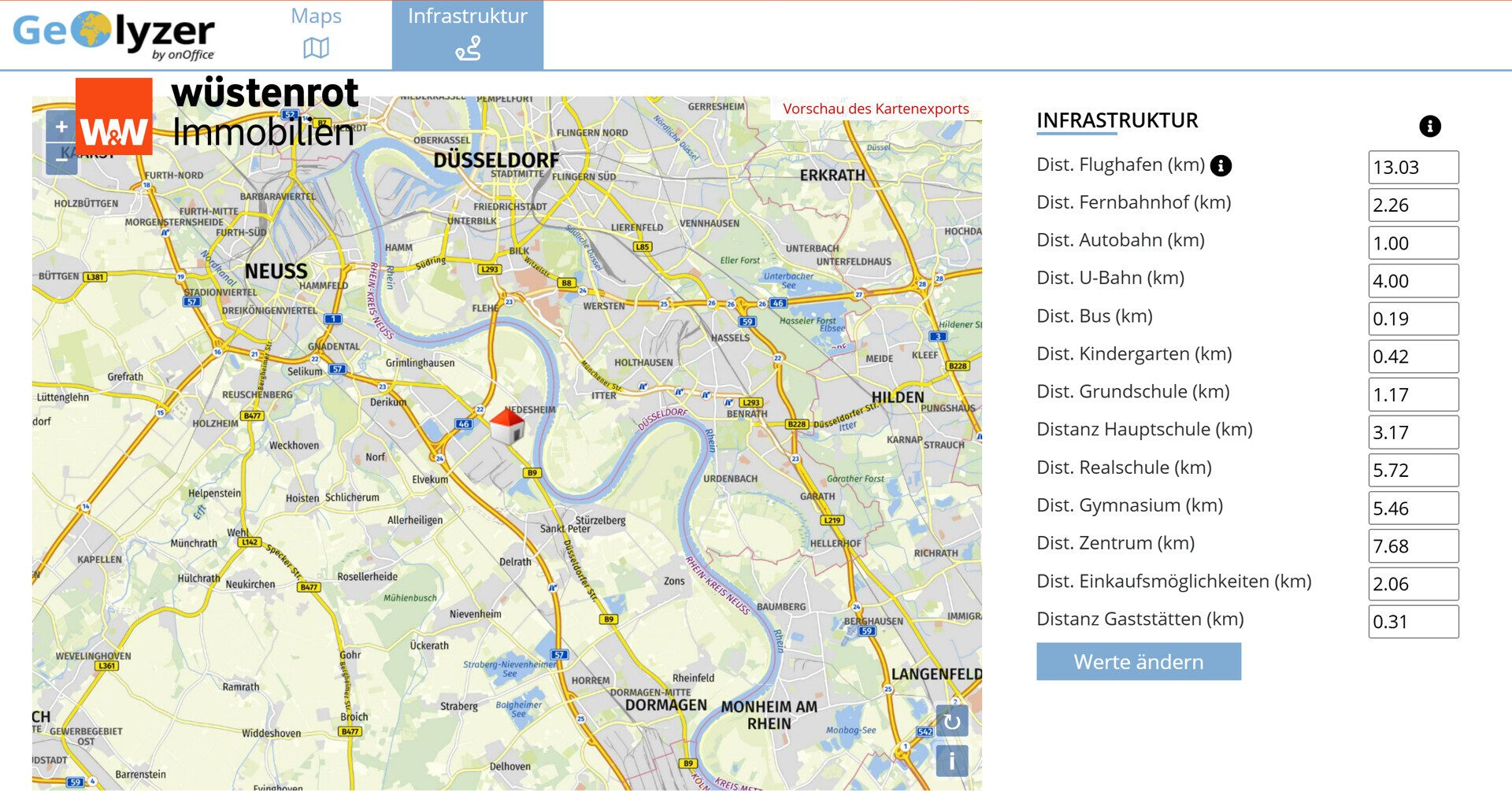Reset map with the refresh icon

[x=952, y=721]
